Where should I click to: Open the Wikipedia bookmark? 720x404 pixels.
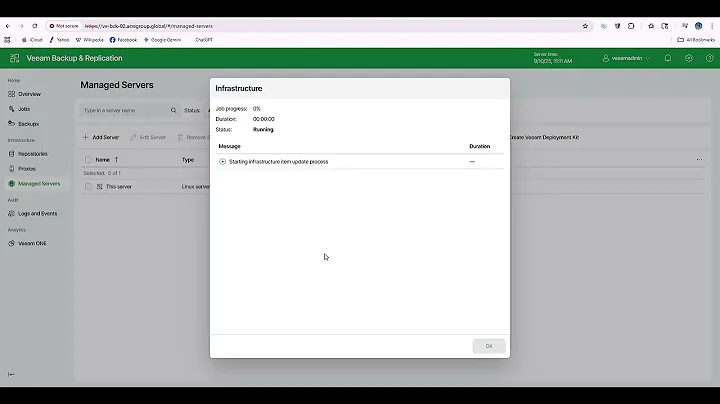coord(90,40)
